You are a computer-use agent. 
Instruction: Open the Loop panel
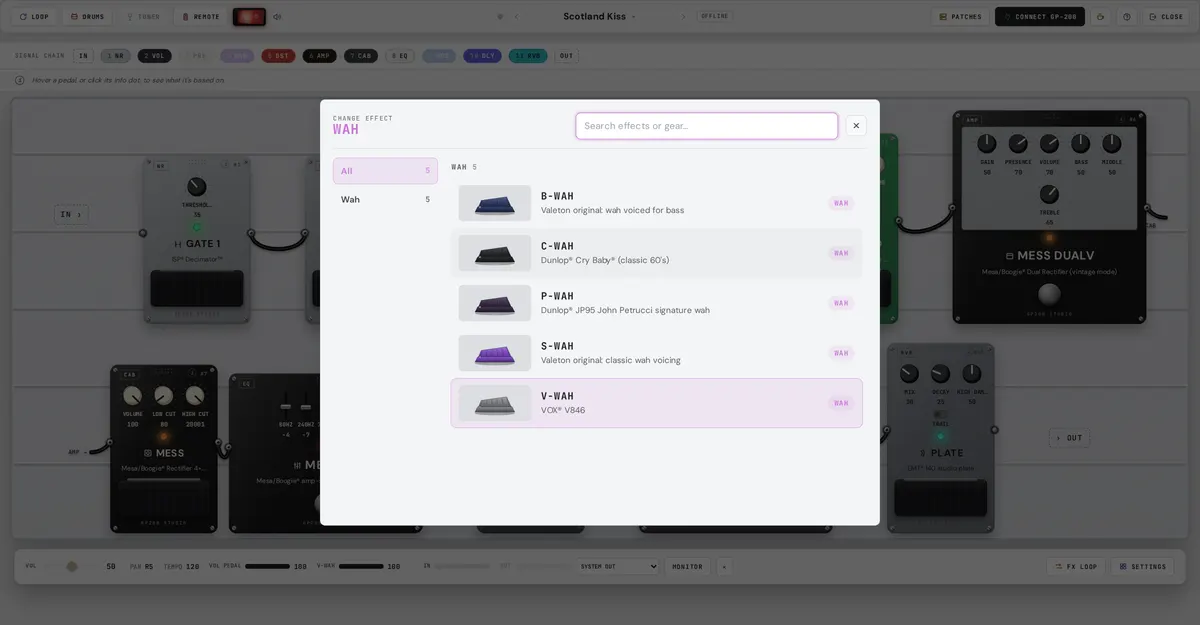[33, 17]
